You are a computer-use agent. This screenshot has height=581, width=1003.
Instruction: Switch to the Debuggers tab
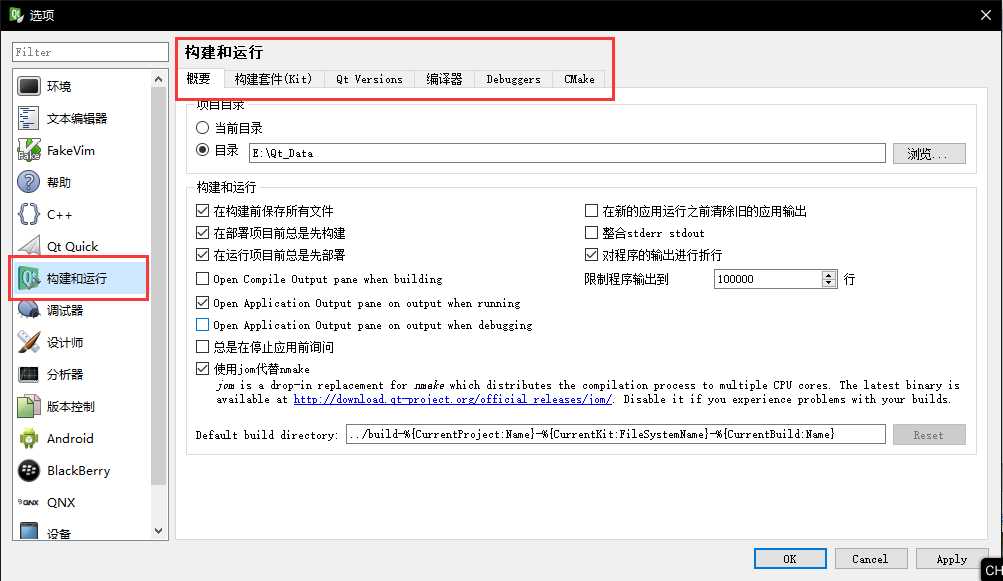click(513, 79)
